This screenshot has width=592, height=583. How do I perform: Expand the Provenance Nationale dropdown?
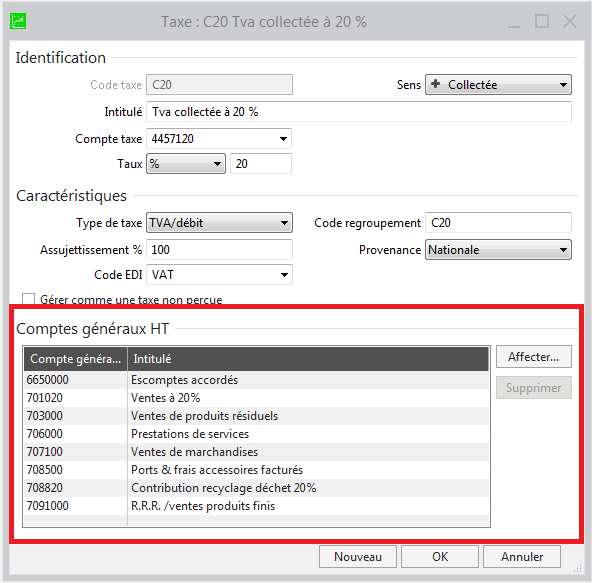[498, 250]
